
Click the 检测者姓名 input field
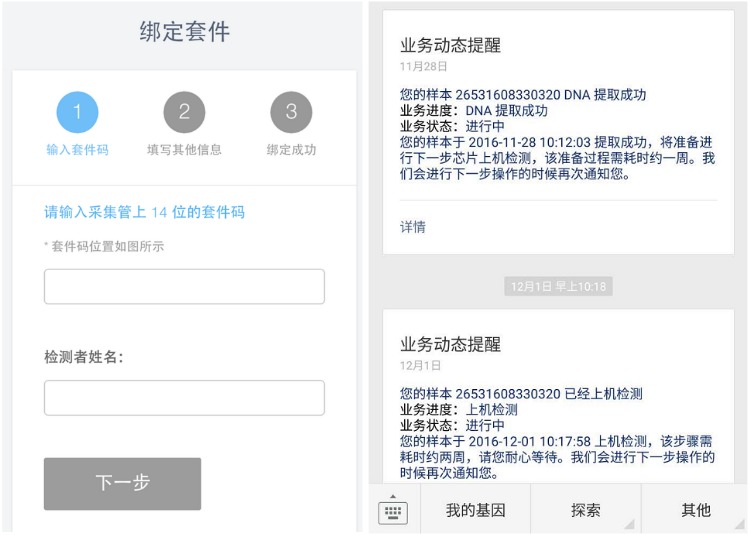coord(184,397)
